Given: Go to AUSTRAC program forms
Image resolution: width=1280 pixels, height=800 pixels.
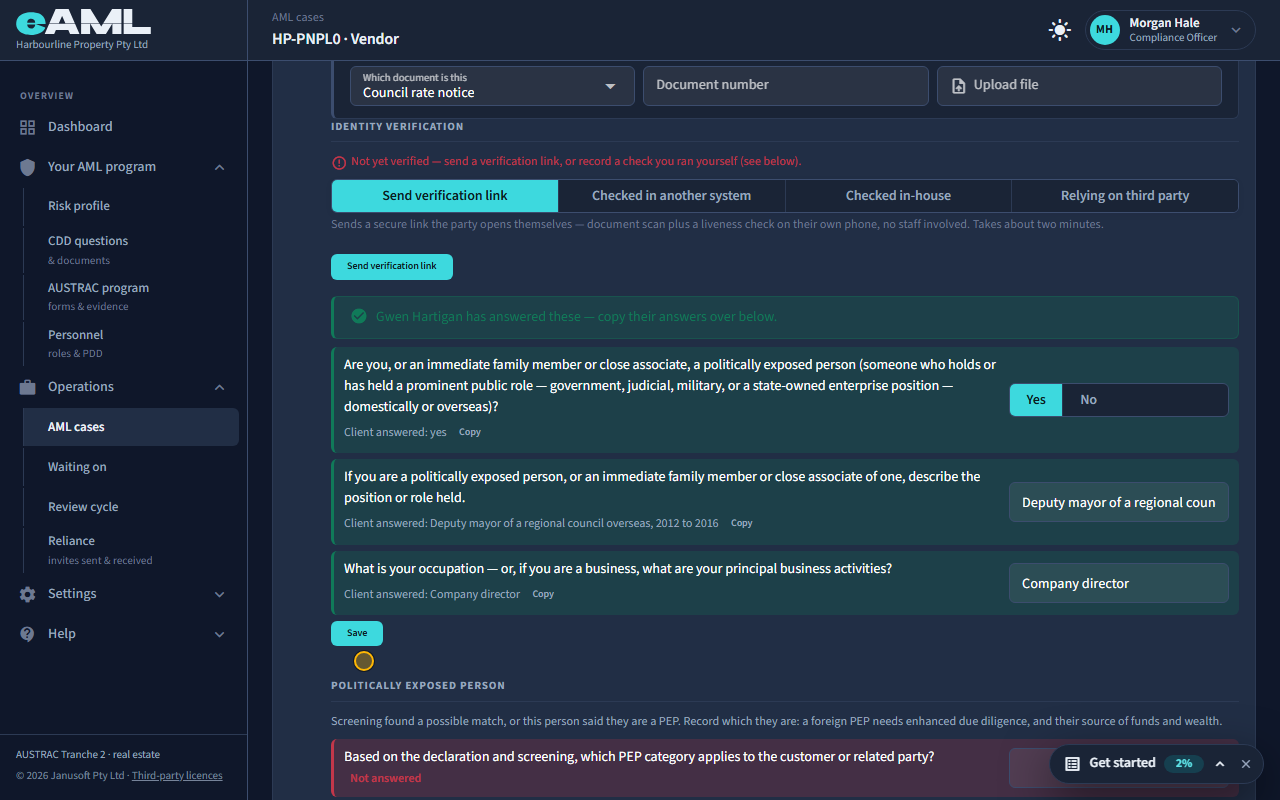Looking at the screenshot, I should pyautogui.click(x=98, y=296).
